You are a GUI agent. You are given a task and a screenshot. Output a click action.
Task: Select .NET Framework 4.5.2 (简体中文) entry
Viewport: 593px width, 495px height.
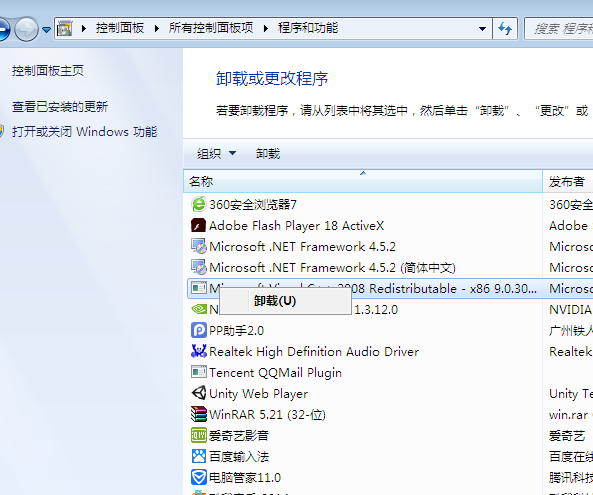[x=332, y=267]
